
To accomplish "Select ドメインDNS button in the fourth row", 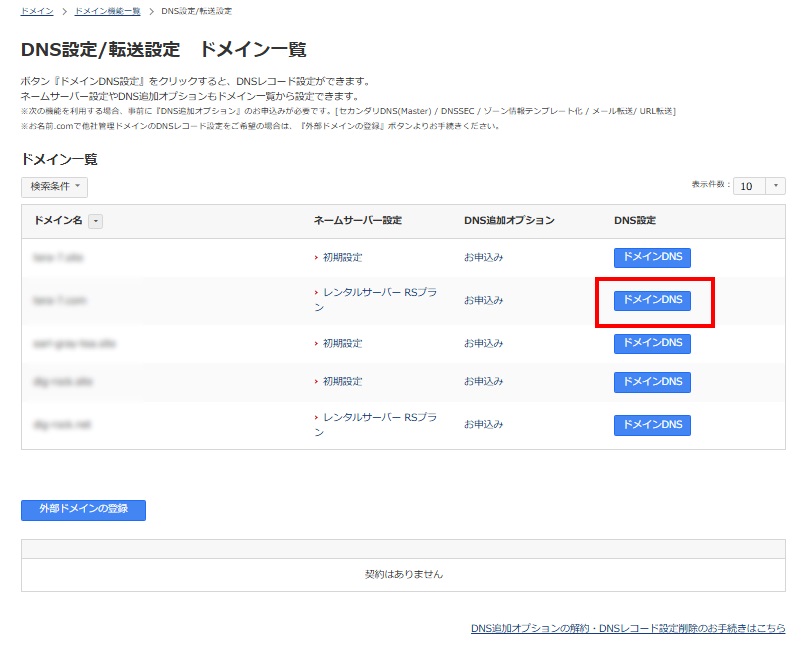I will click(652, 382).
